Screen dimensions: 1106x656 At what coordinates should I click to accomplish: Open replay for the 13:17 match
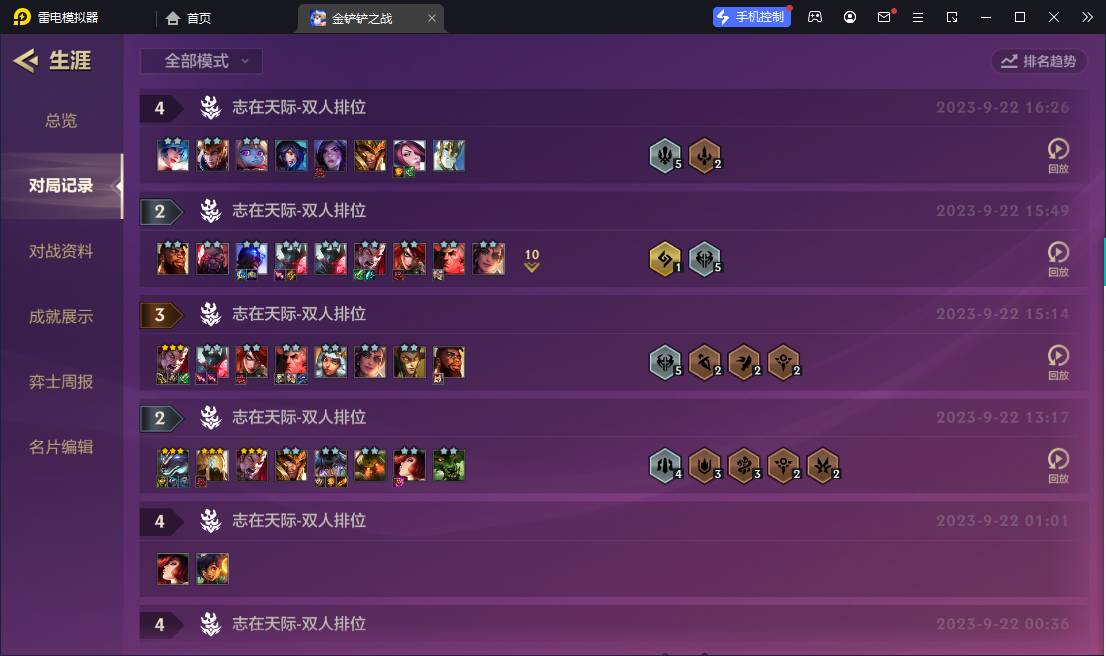[x=1058, y=466]
